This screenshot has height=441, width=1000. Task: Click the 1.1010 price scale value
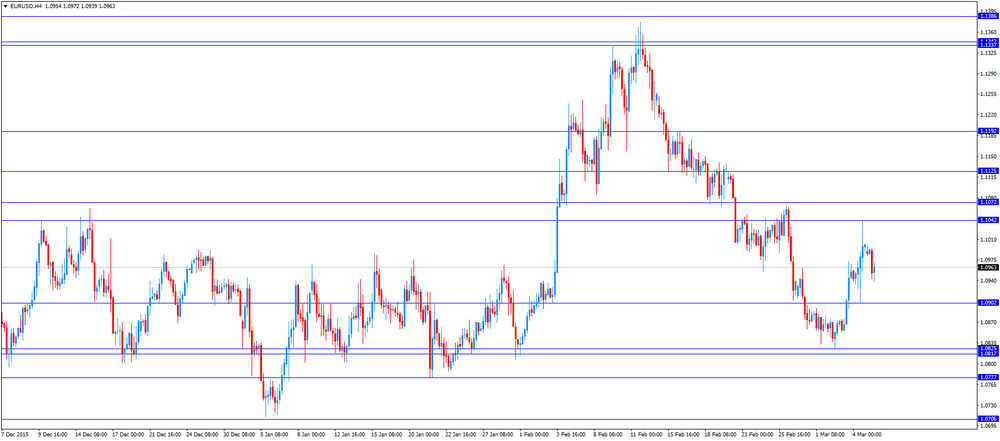[988, 239]
